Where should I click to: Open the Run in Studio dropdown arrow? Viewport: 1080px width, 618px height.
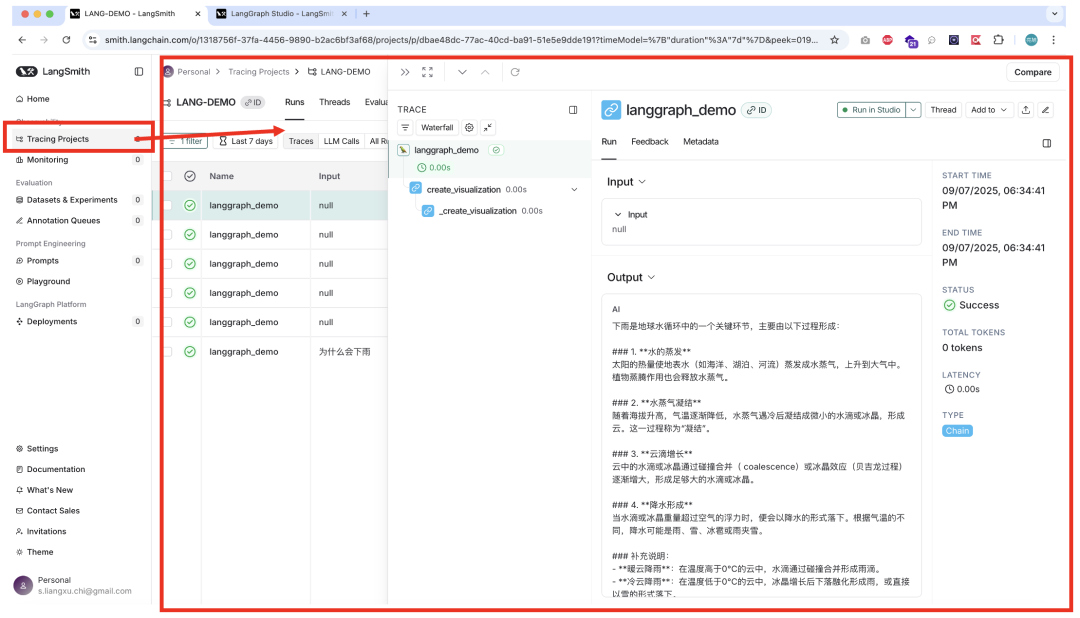913,110
